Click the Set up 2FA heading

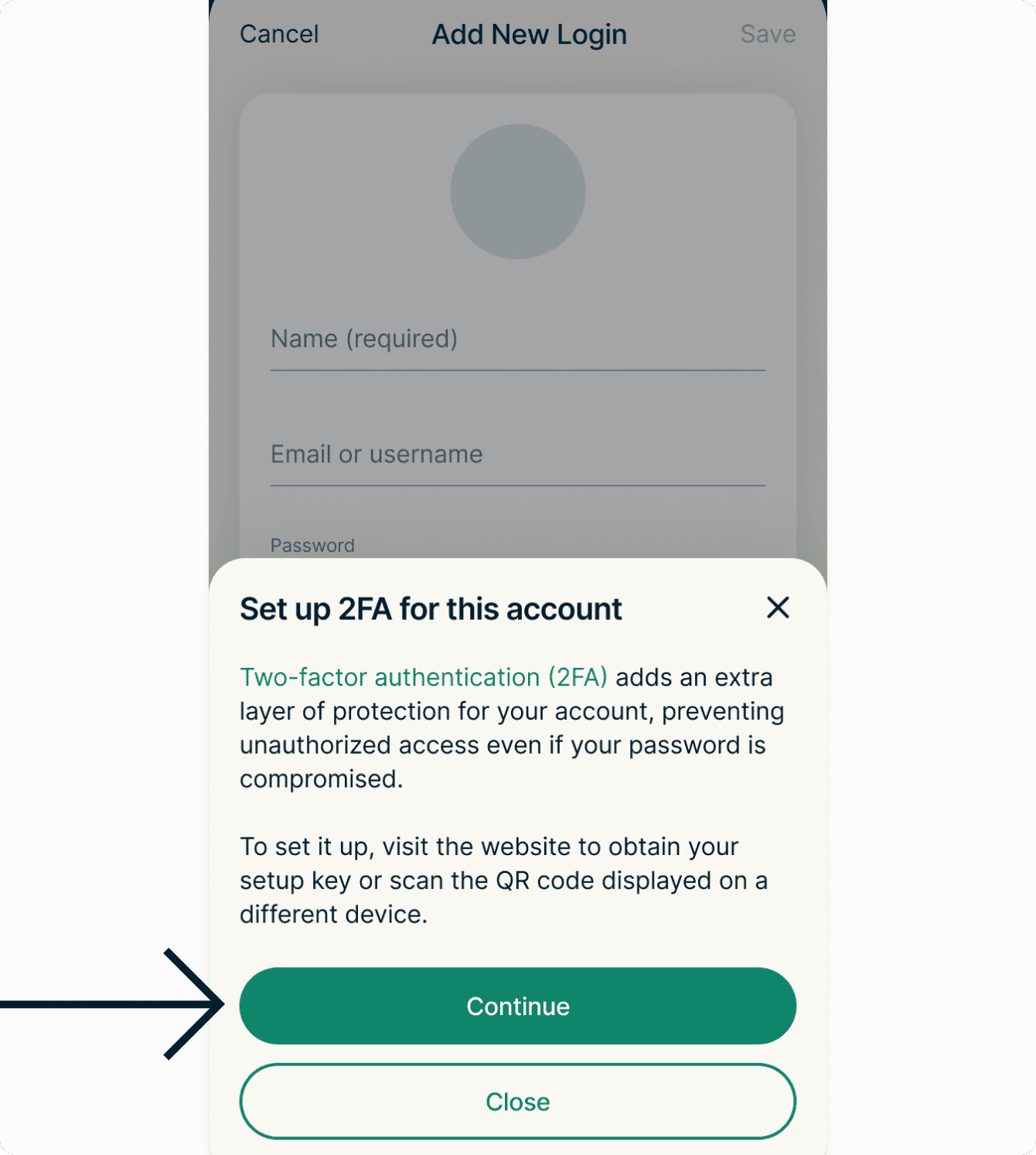pos(431,609)
